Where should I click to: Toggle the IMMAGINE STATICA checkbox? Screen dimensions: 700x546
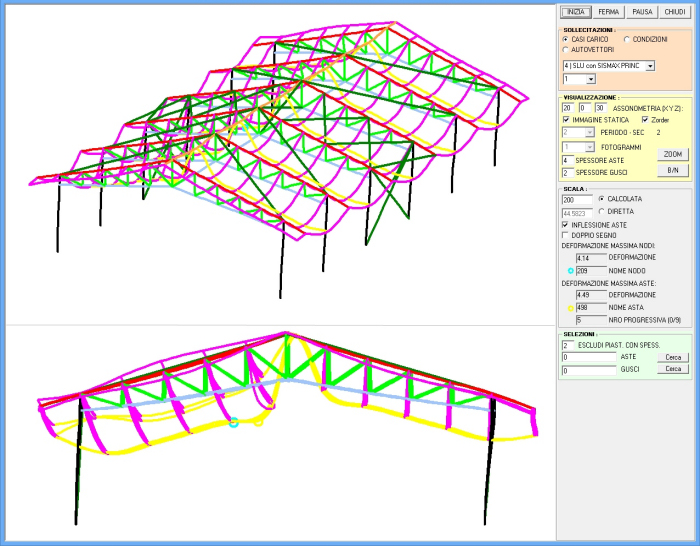click(567, 119)
